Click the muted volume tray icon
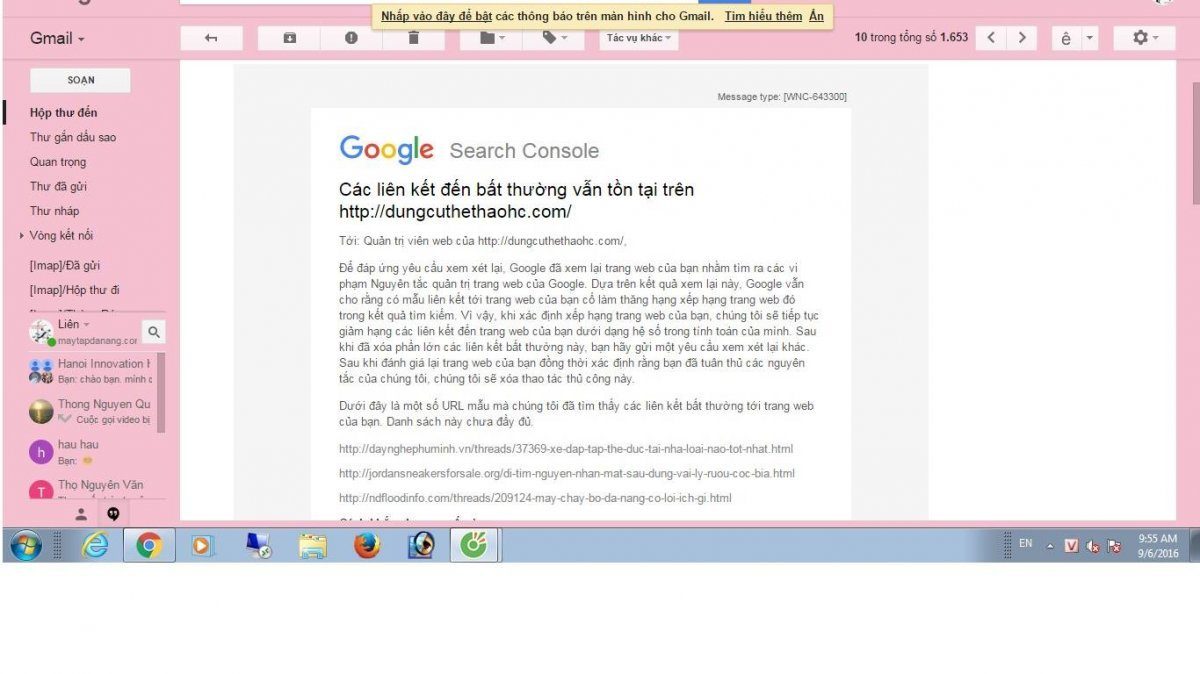This screenshot has height=674, width=1200. (1093, 546)
